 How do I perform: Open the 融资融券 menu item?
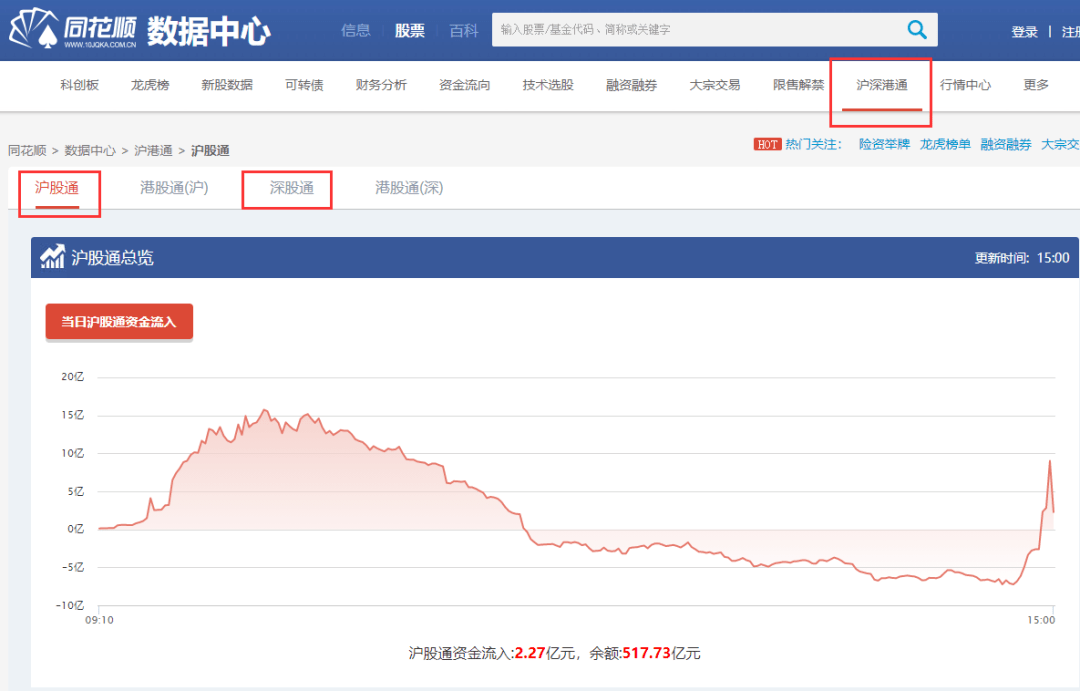632,85
